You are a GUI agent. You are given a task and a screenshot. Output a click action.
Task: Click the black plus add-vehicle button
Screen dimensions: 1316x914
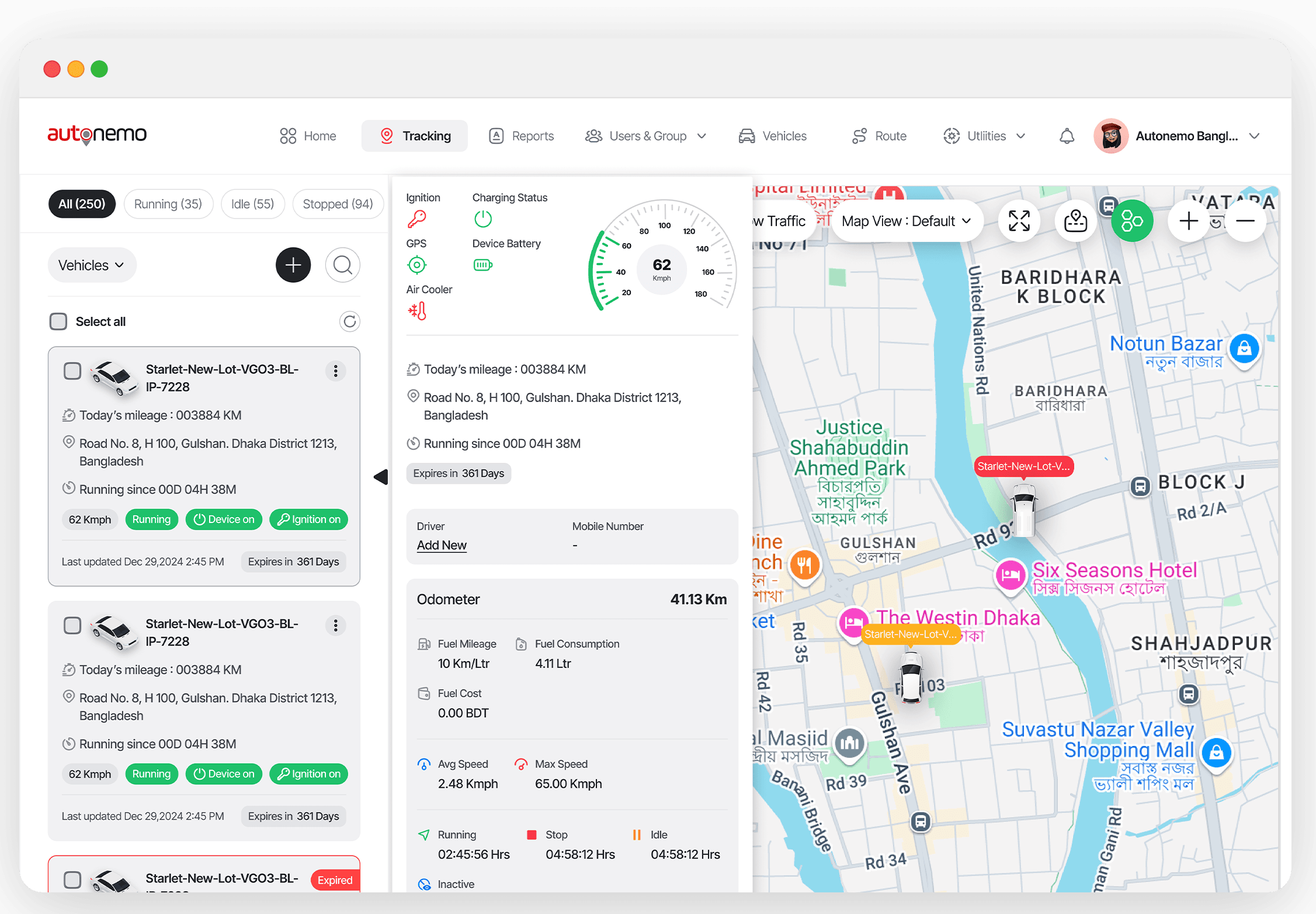pos(293,265)
